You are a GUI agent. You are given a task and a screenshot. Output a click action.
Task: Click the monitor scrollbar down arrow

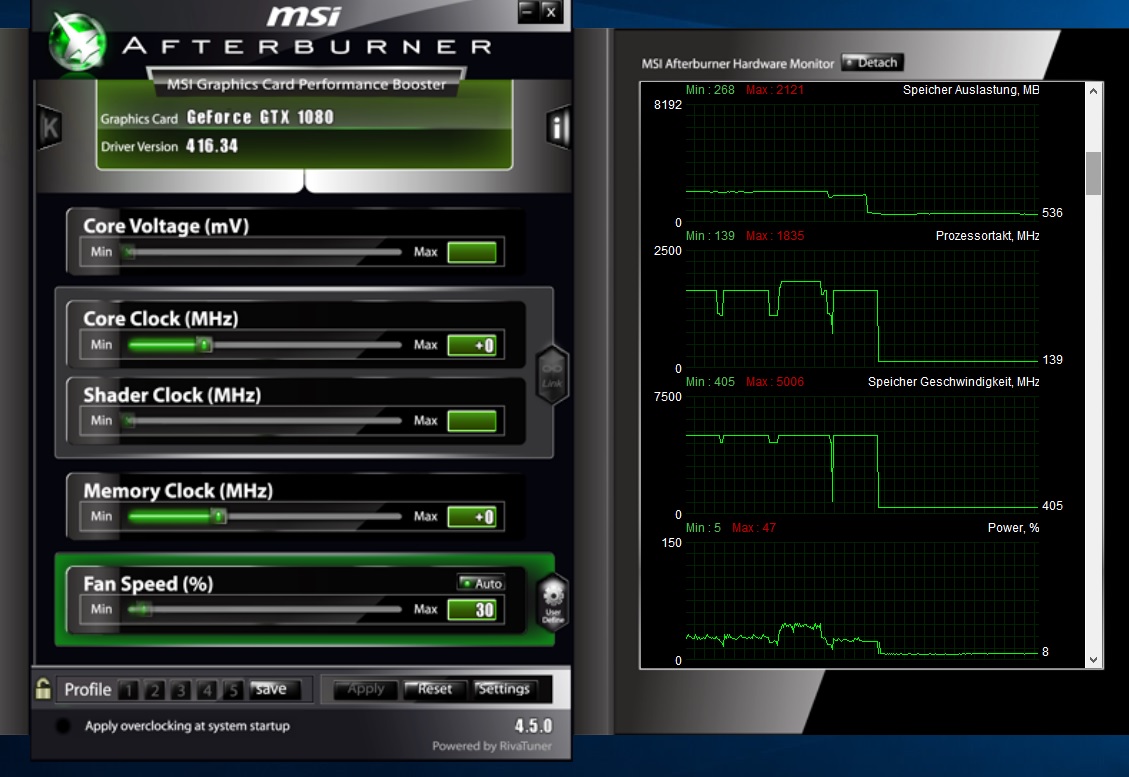click(x=1094, y=660)
